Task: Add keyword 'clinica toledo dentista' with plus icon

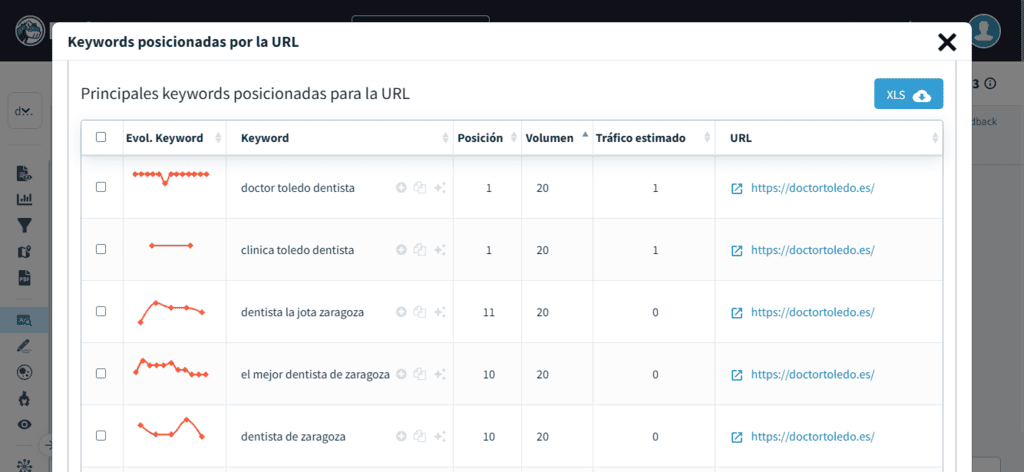Action: (401, 250)
